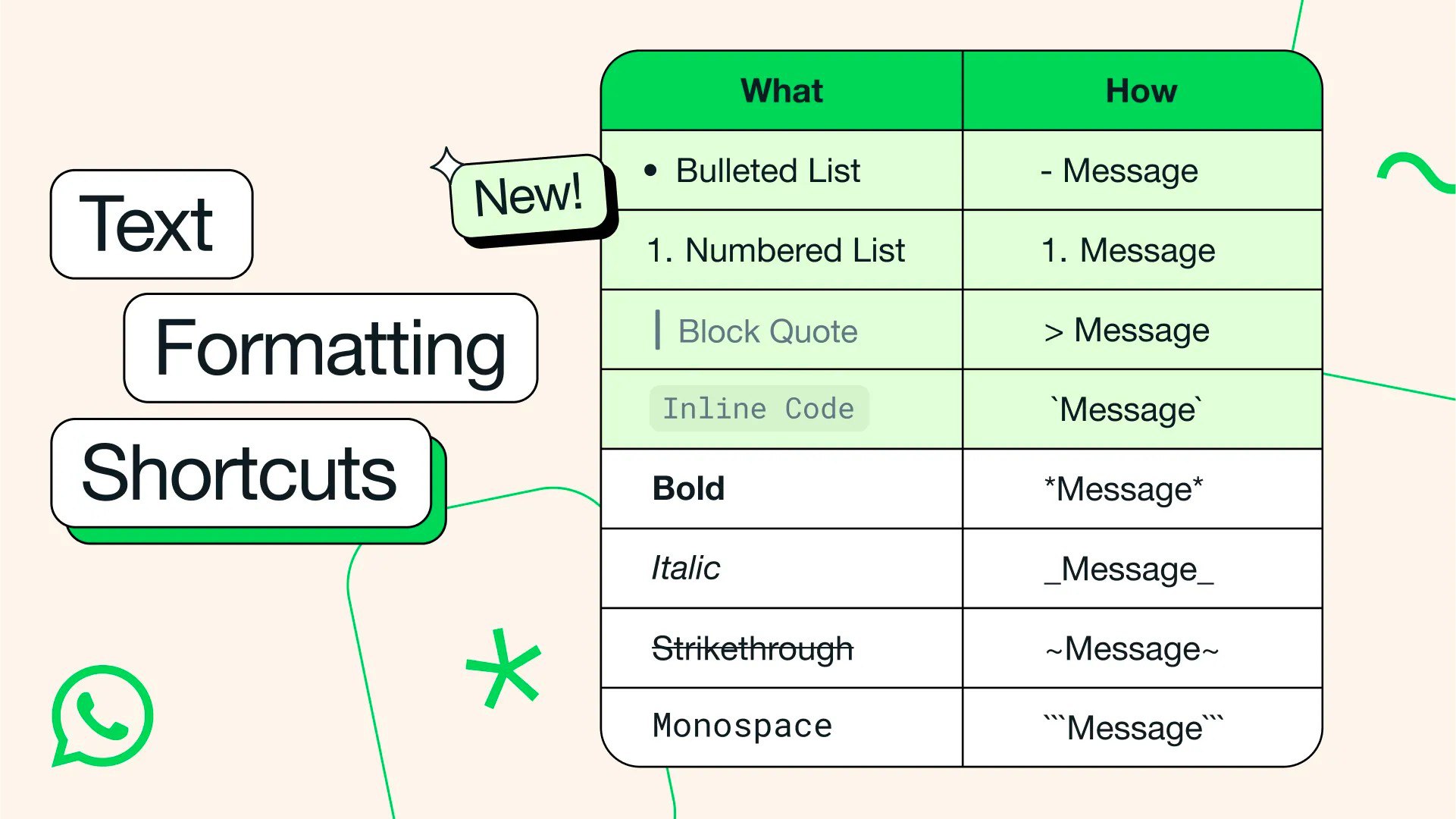The width and height of the screenshot is (1456, 819).
Task: Toggle the Block Quote row highlight
Action: tap(960, 330)
